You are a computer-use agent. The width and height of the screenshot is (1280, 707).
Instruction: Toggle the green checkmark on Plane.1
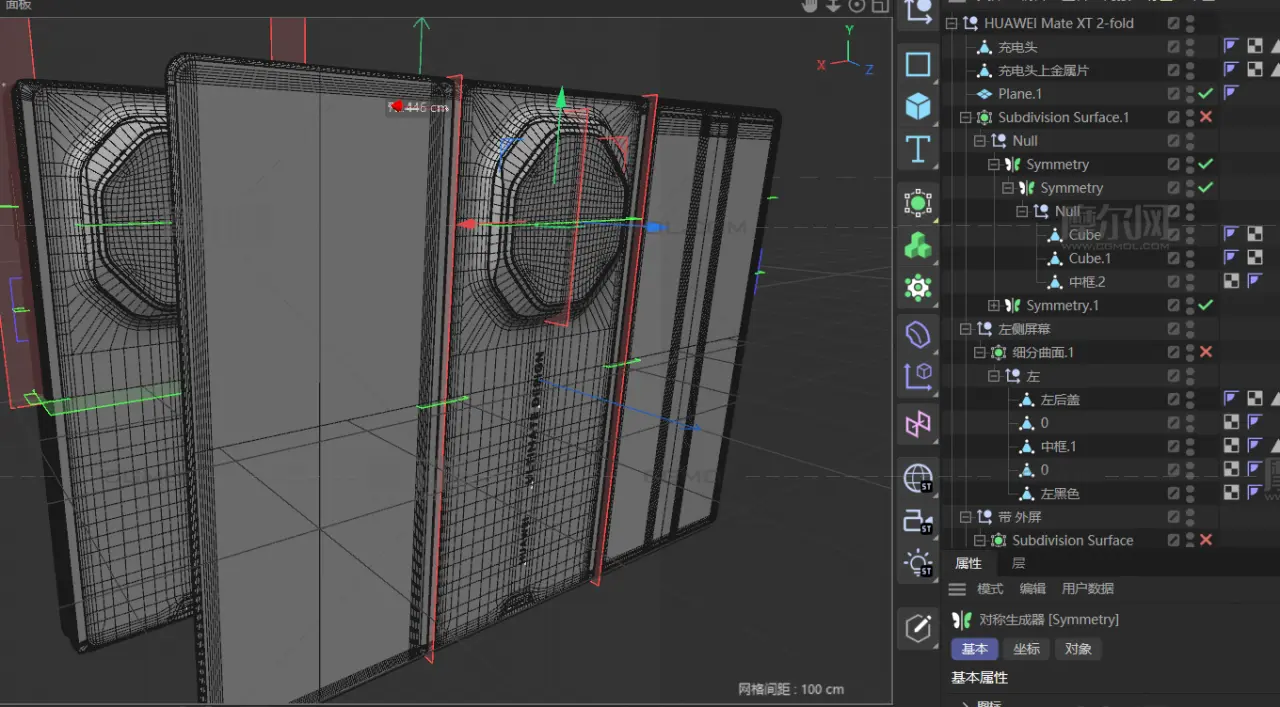(x=1206, y=93)
